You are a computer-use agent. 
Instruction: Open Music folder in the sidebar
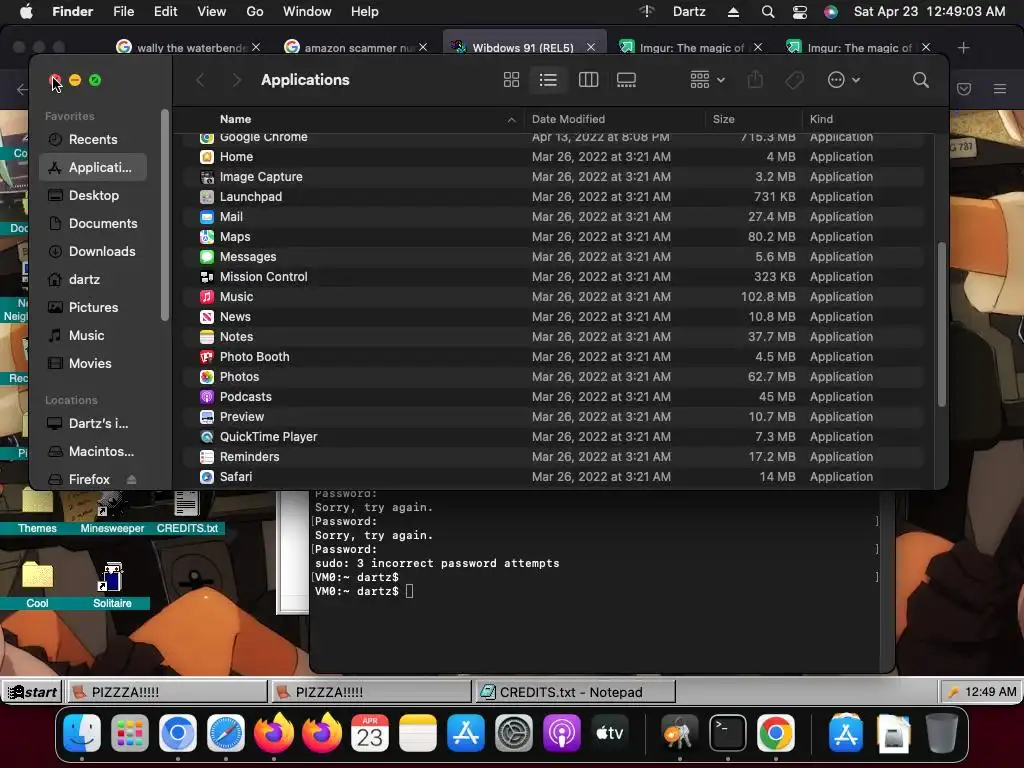coord(93,336)
